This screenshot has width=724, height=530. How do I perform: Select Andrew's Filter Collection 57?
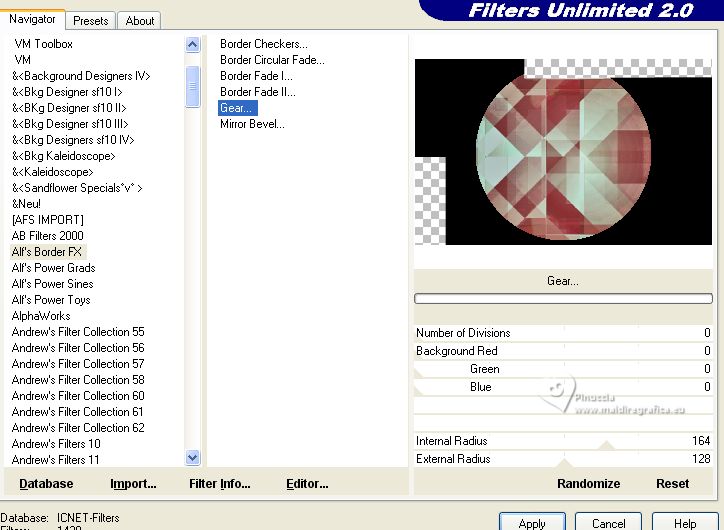click(78, 364)
